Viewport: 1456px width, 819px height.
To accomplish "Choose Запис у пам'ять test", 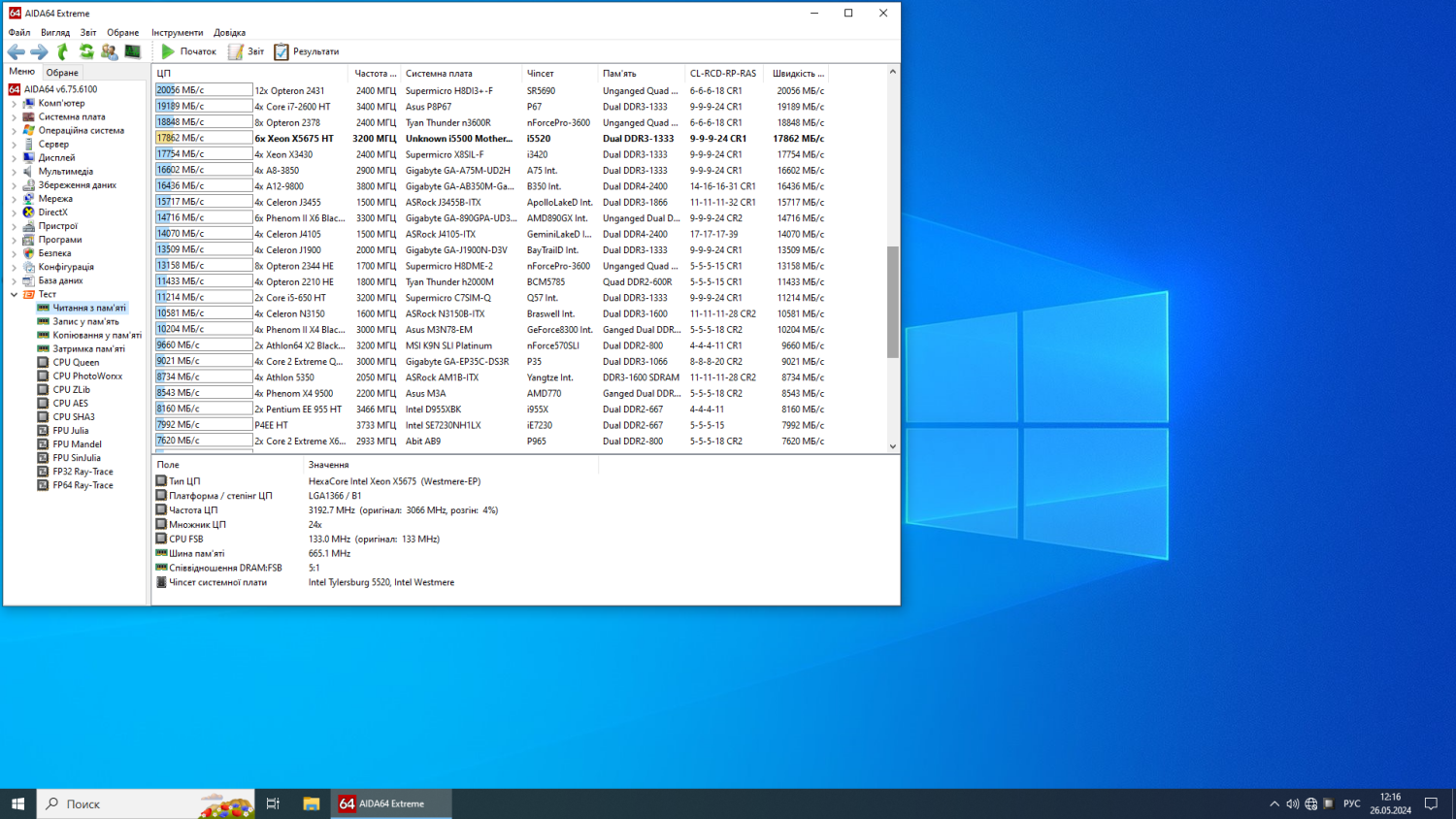I will (x=85, y=321).
